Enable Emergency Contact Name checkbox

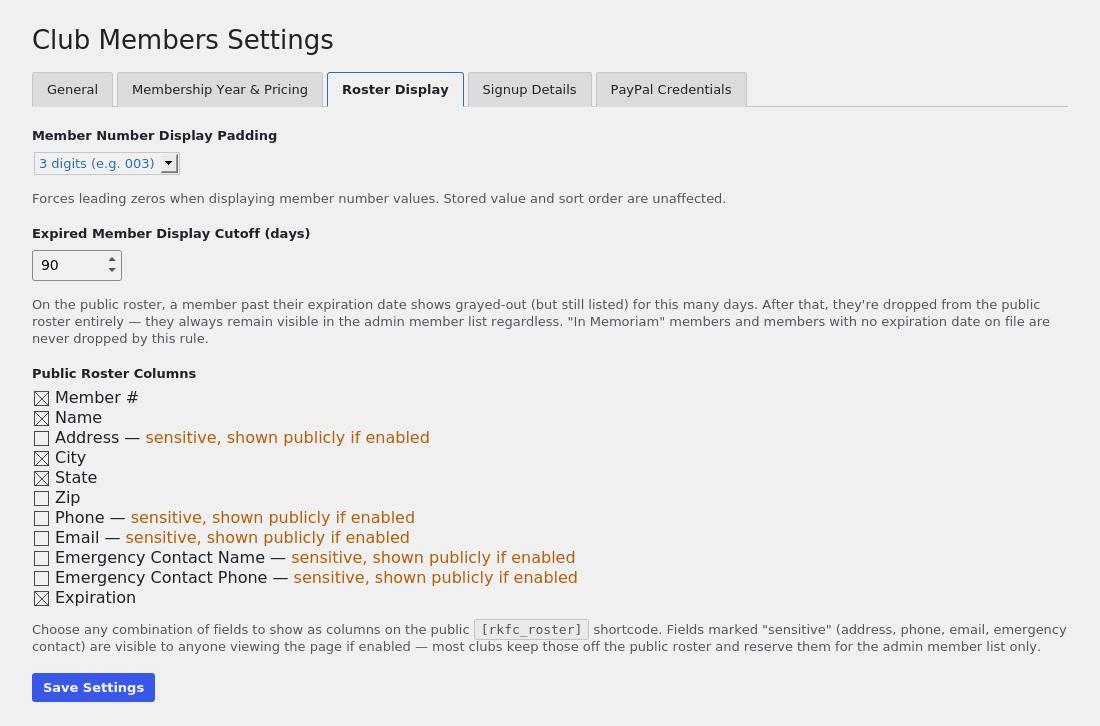[x=41, y=558]
